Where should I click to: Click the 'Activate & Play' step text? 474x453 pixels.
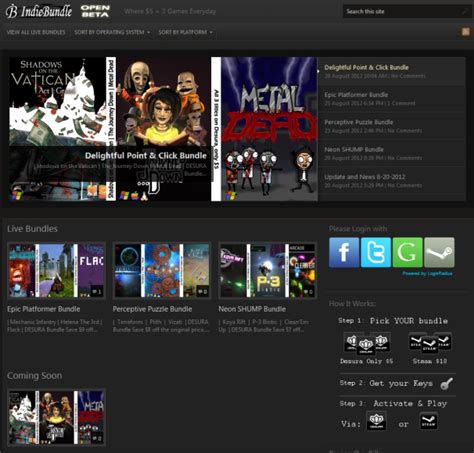coord(410,403)
